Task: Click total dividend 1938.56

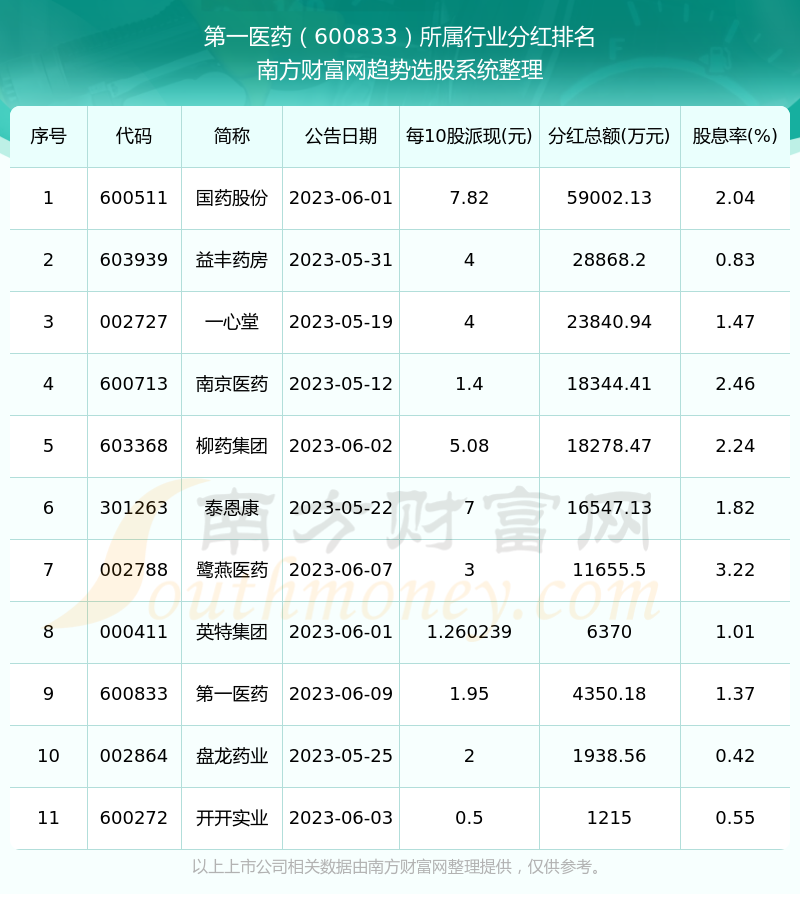Action: coord(609,755)
